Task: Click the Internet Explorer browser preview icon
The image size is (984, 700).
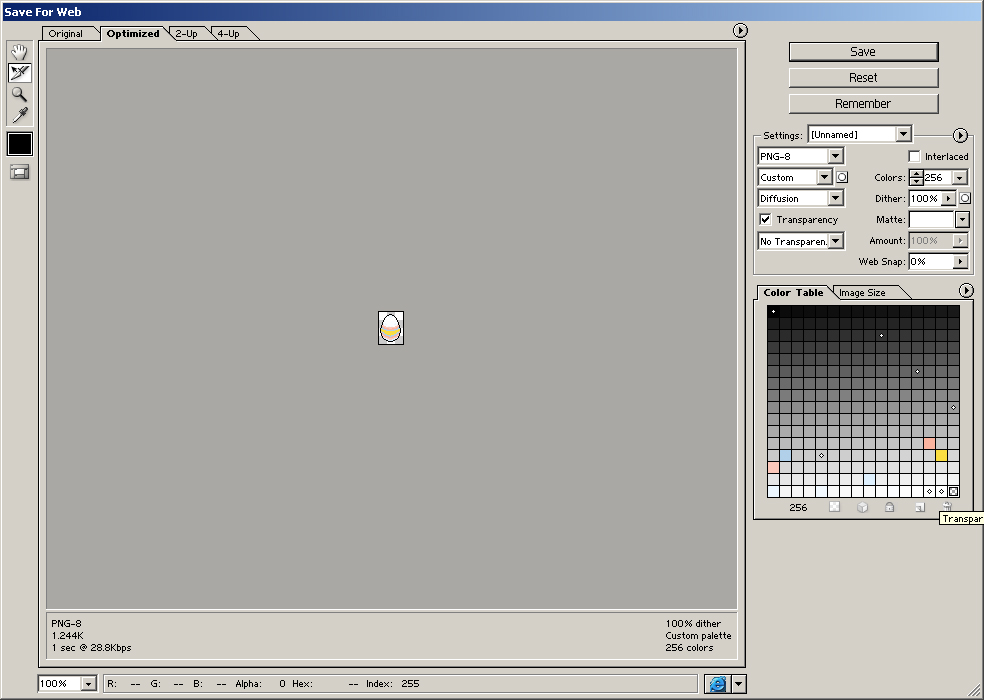Action: pos(717,684)
